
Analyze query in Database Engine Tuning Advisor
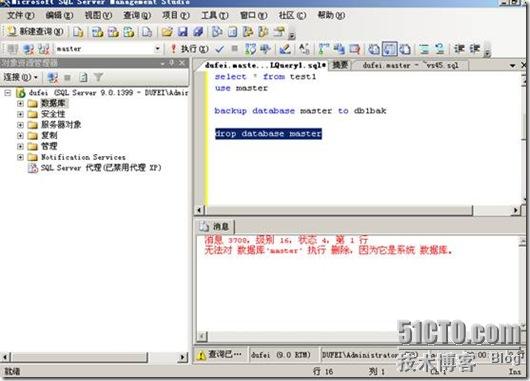(x=265, y=49)
